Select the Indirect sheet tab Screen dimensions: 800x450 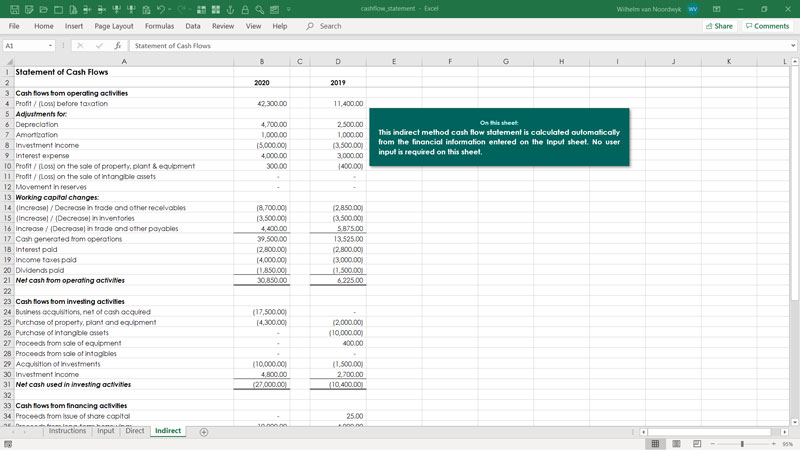pyautogui.click(x=168, y=431)
